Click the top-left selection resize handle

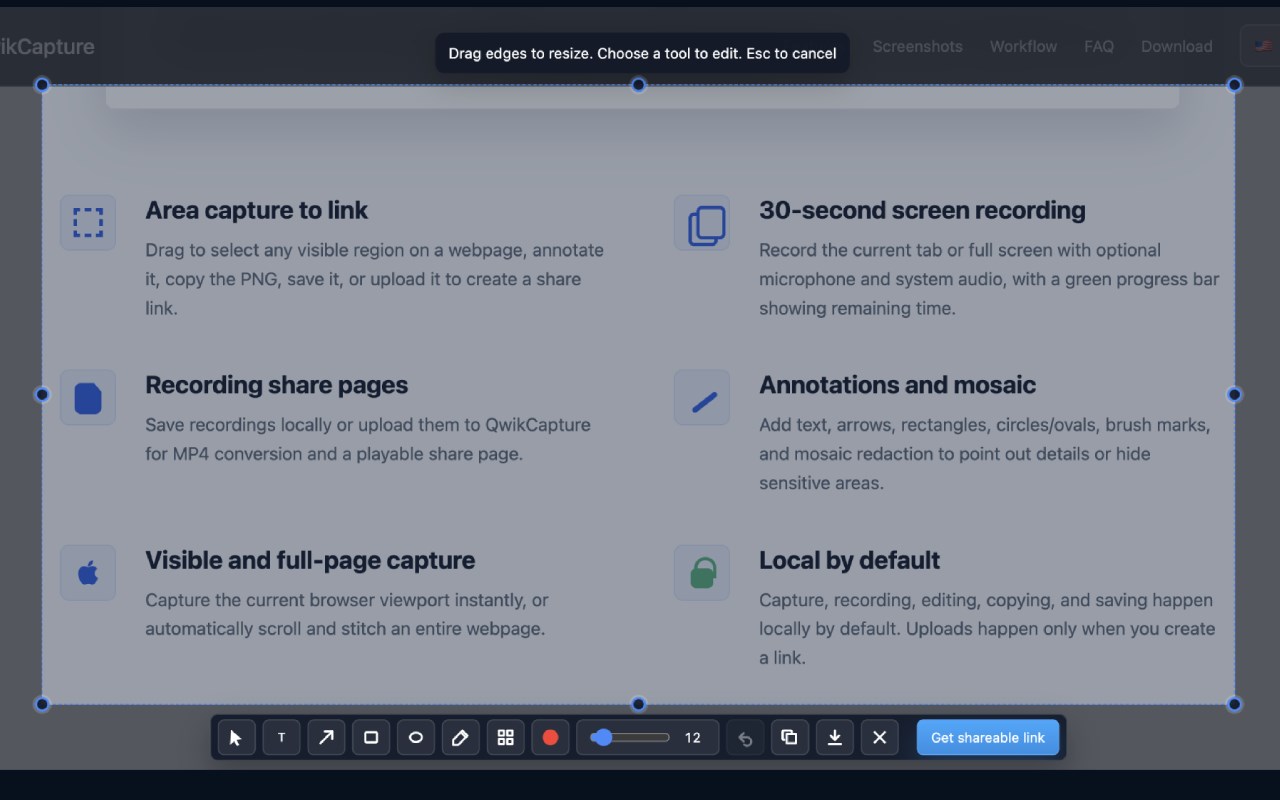pyautogui.click(x=42, y=85)
